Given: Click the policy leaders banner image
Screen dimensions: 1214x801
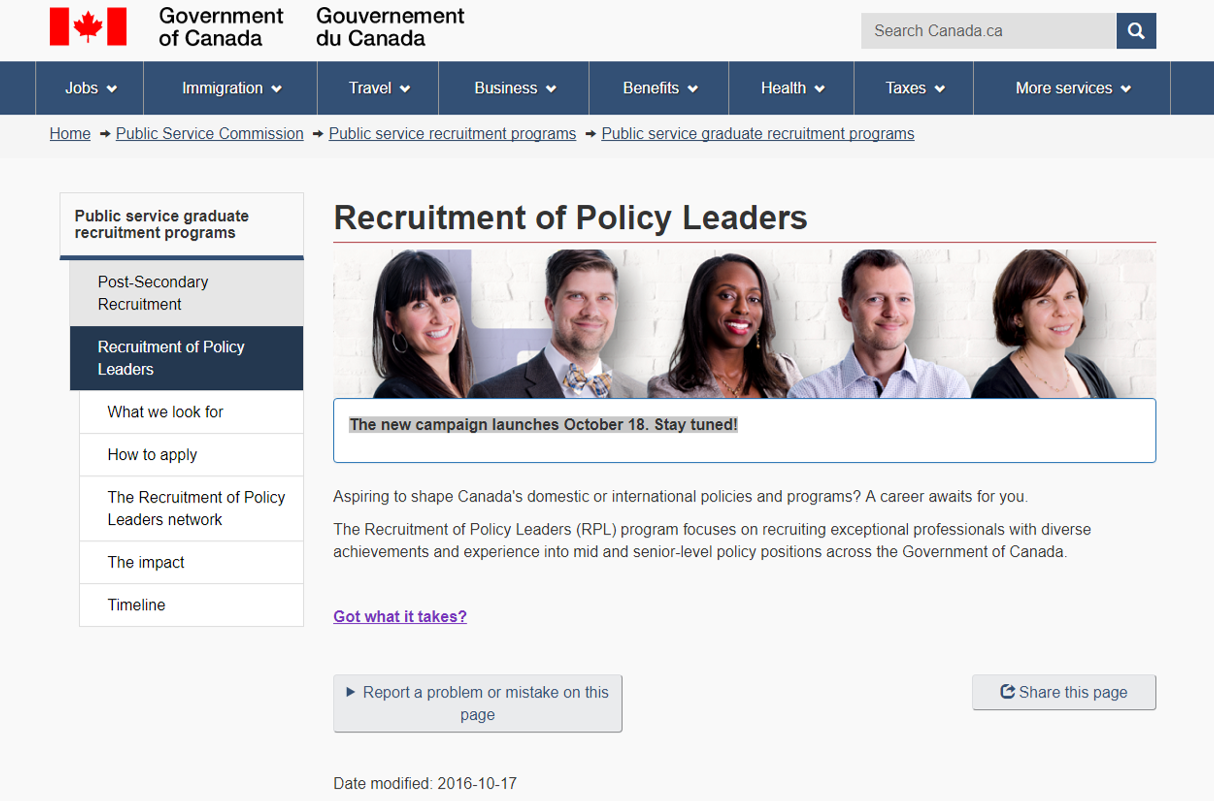Looking at the screenshot, I should pyautogui.click(x=744, y=323).
